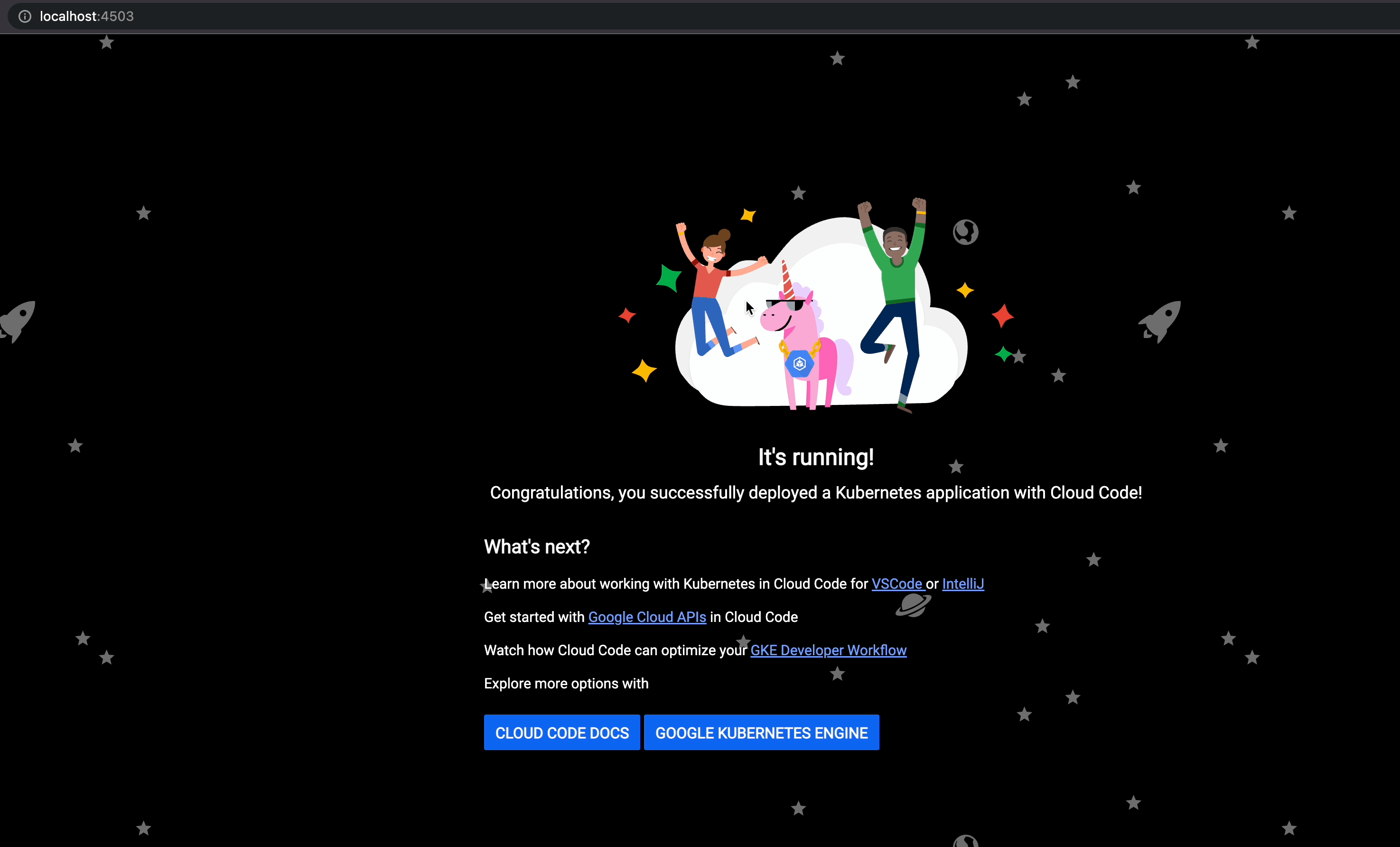
Task: Click the site info icon in address bar
Action: point(24,17)
